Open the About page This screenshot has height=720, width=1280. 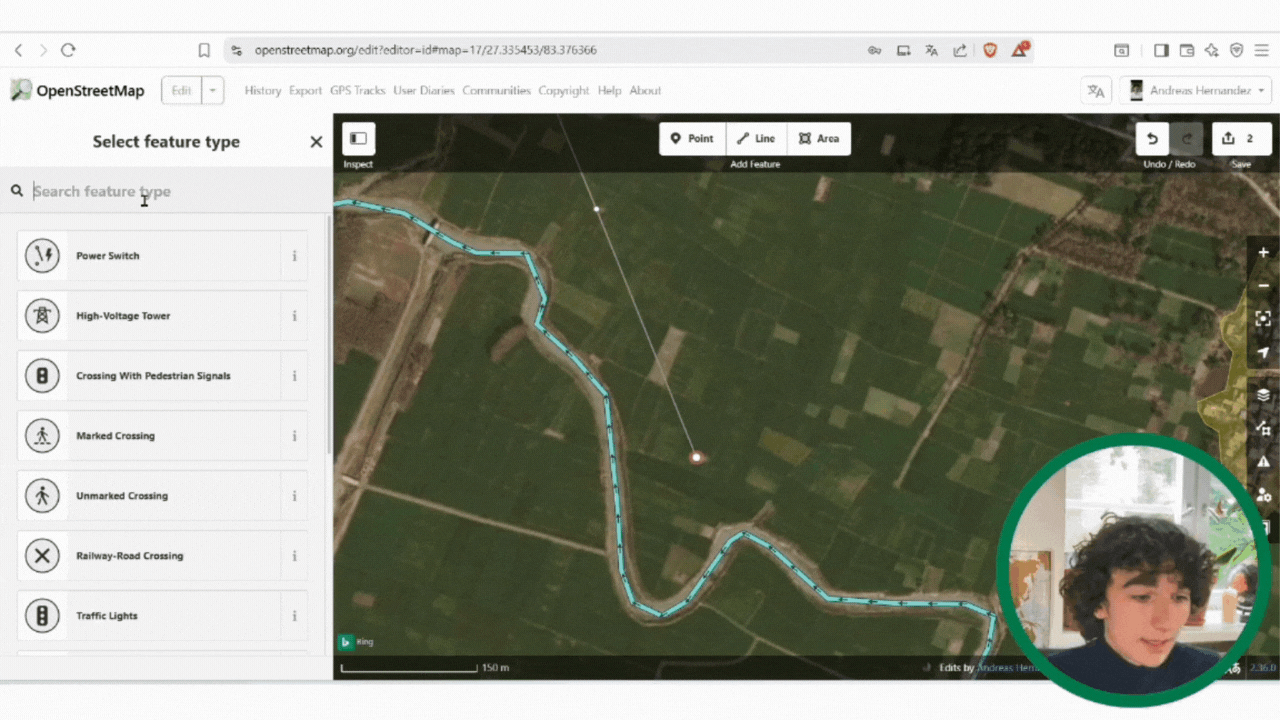click(645, 90)
